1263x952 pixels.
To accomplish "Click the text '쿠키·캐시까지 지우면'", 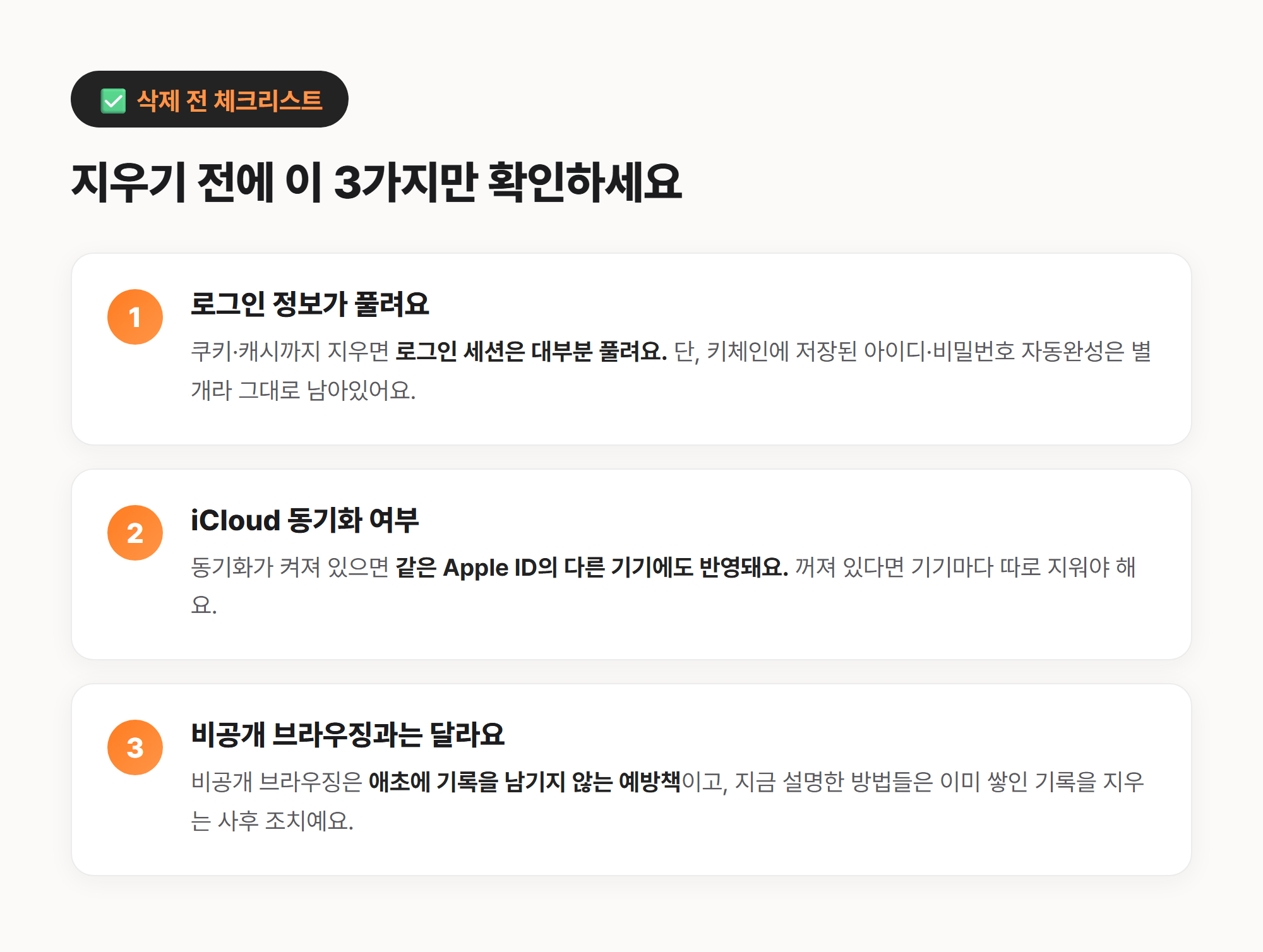I will coord(290,351).
